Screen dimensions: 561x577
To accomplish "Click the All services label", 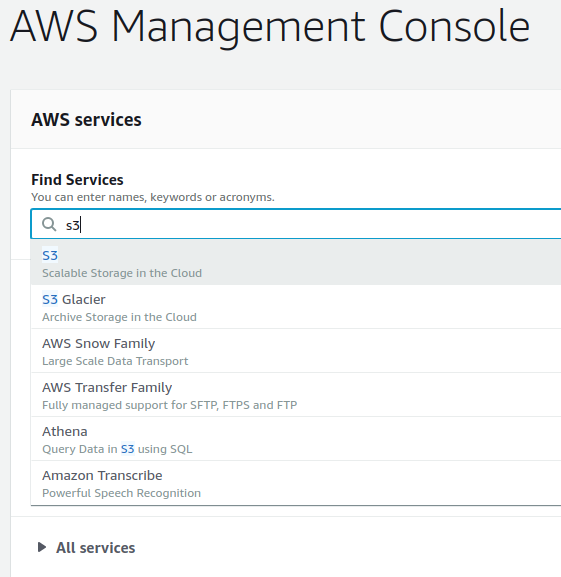I will [96, 548].
